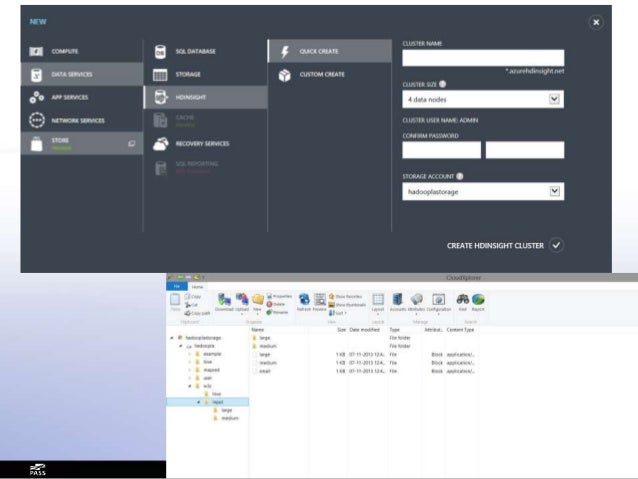Screen dimensions: 638x479
Task: Open the large File folder row
Action: click(364, 338)
